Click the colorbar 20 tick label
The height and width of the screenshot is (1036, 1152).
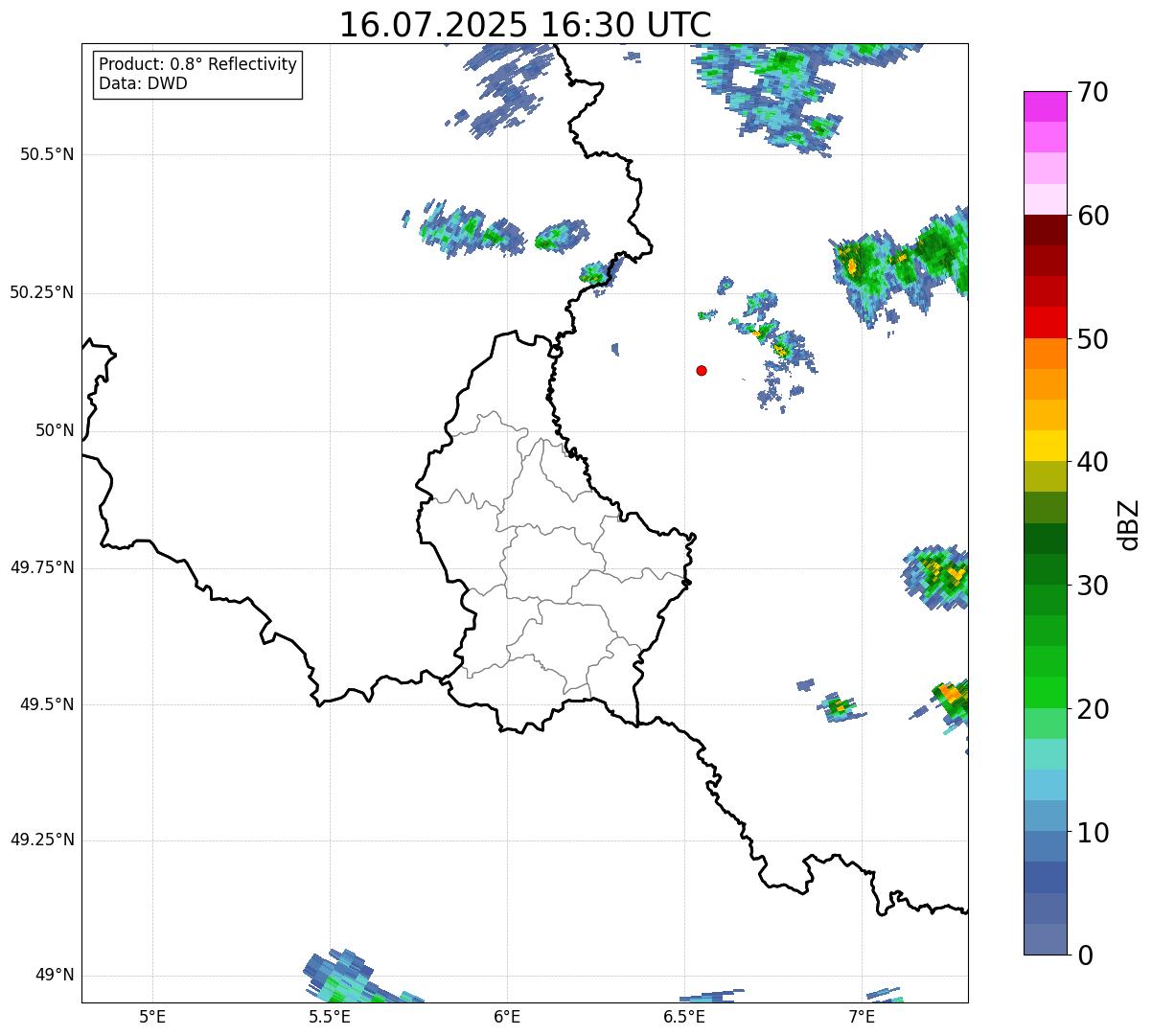(1094, 709)
